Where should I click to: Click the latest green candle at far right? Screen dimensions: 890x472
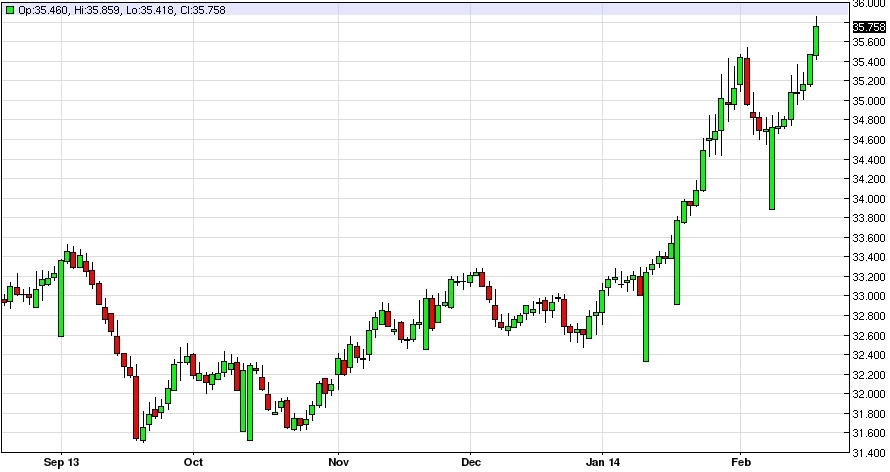(817, 41)
